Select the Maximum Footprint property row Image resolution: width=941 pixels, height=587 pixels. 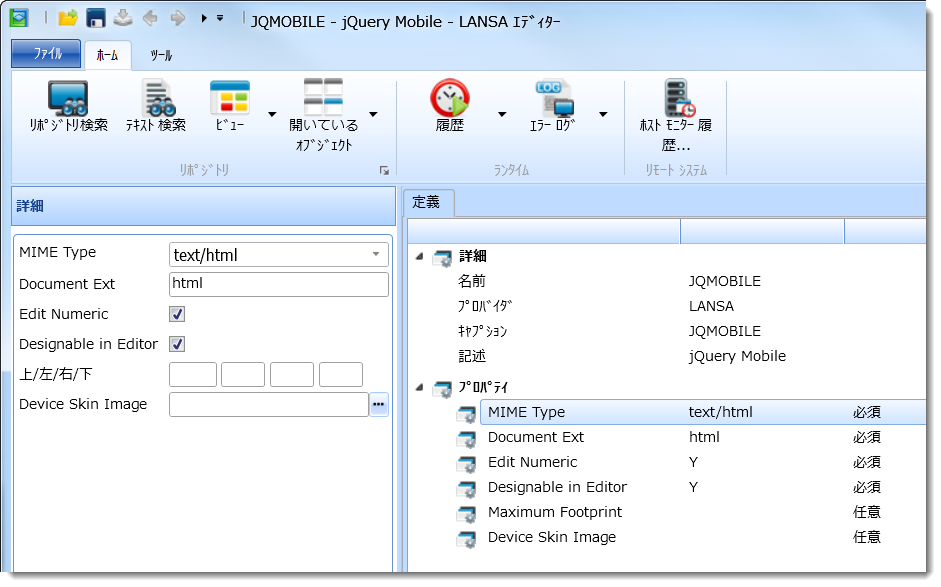(x=703, y=512)
